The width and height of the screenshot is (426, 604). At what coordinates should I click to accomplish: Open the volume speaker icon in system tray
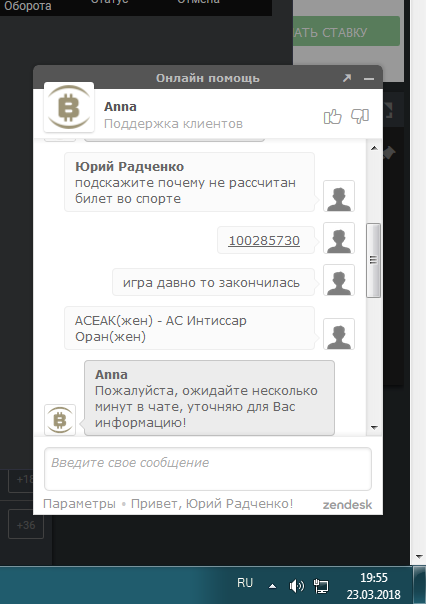pos(297,586)
